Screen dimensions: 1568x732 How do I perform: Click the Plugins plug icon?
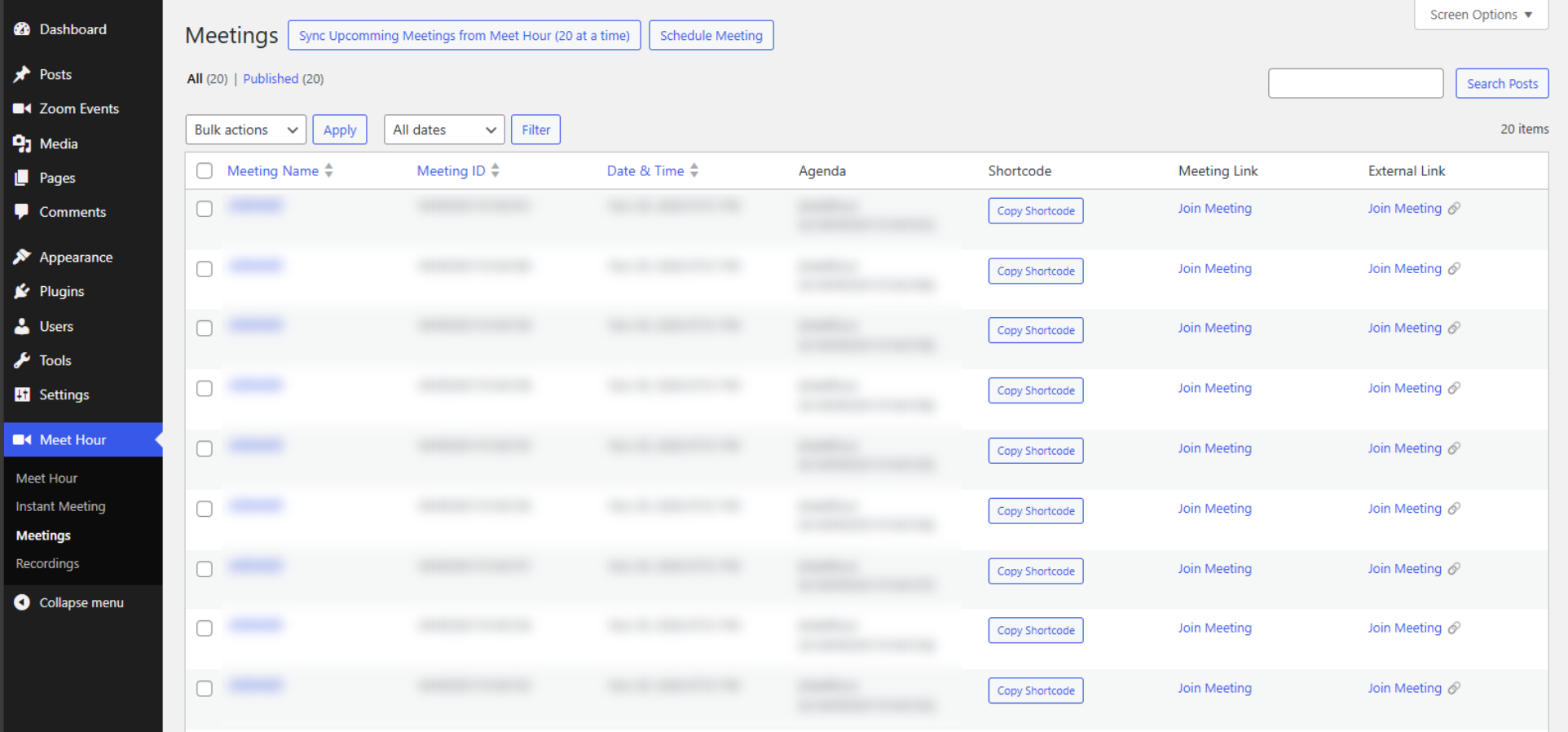22,291
